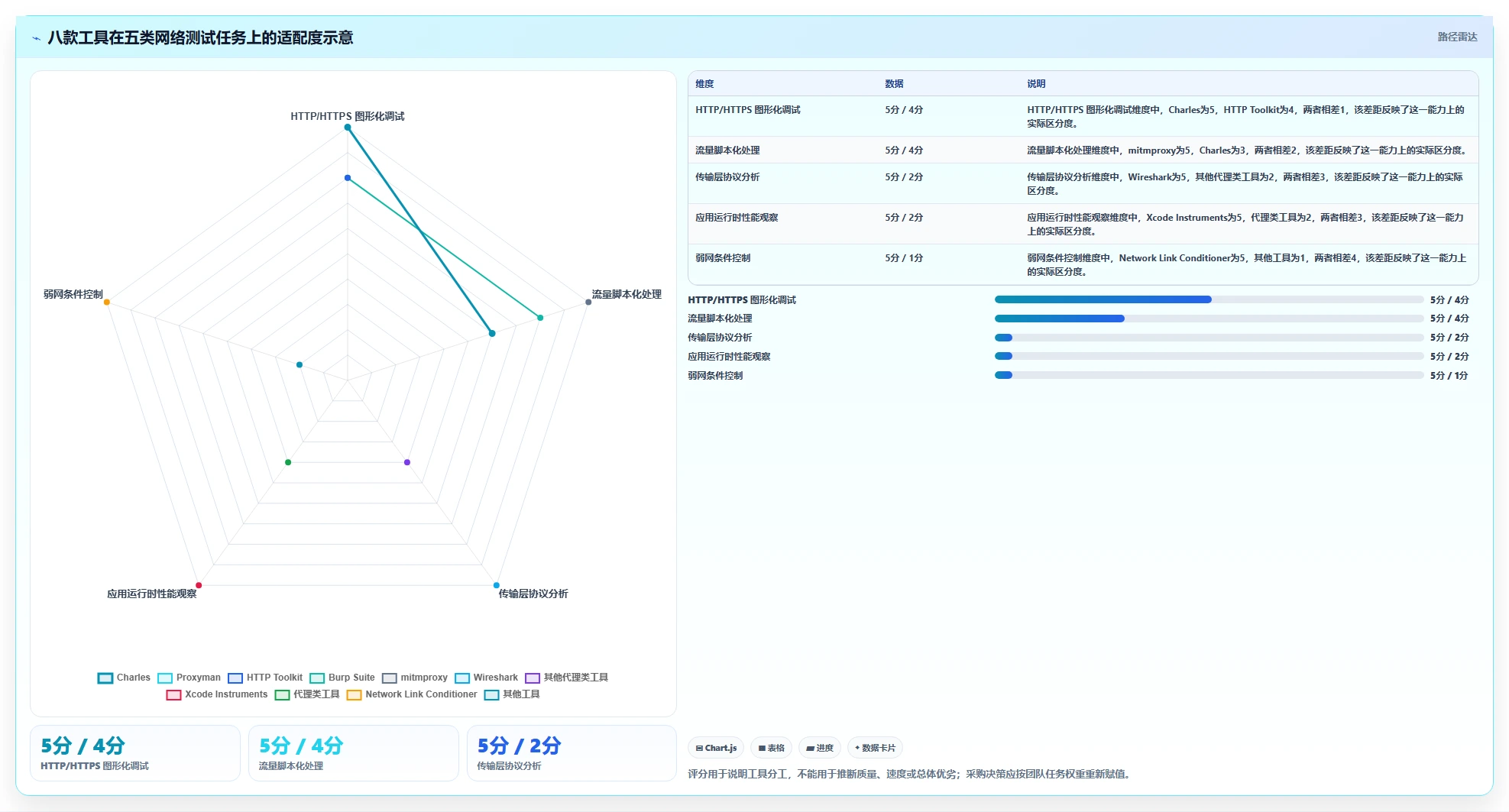Click the radar axis label HTTP/HTTPS 图形化调试
This screenshot has height=812, width=1509.
(348, 116)
